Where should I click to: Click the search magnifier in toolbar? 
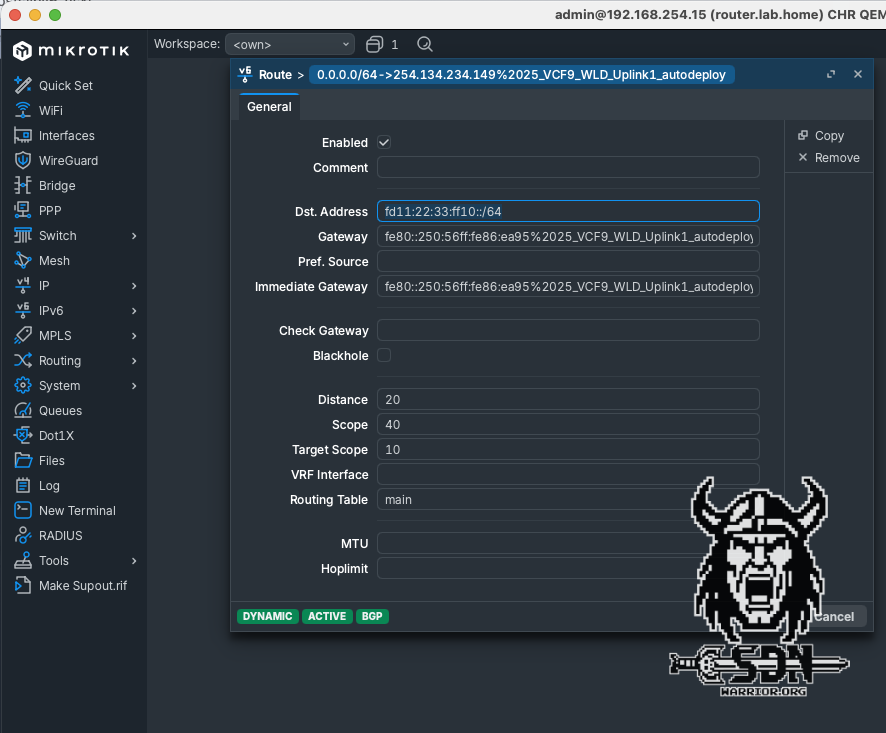point(425,44)
